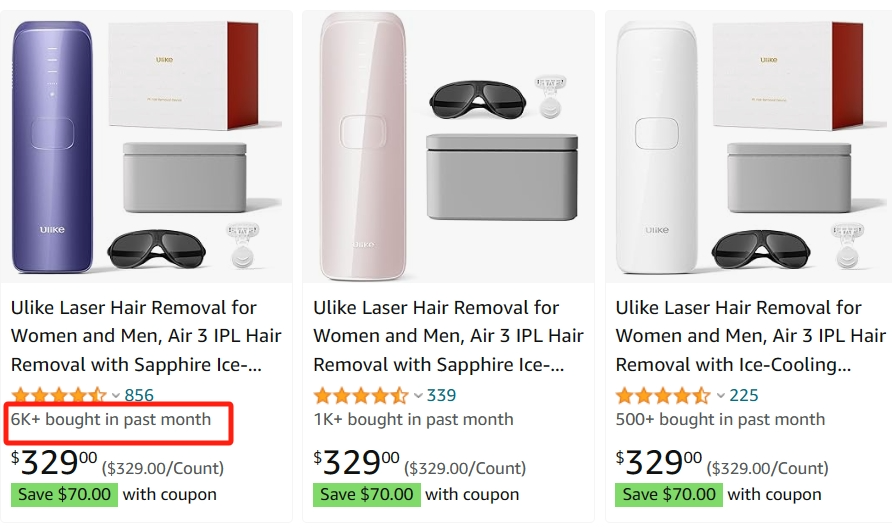Click the Save $70.00 coupon badge on first product
892x531 pixels.
65,494
